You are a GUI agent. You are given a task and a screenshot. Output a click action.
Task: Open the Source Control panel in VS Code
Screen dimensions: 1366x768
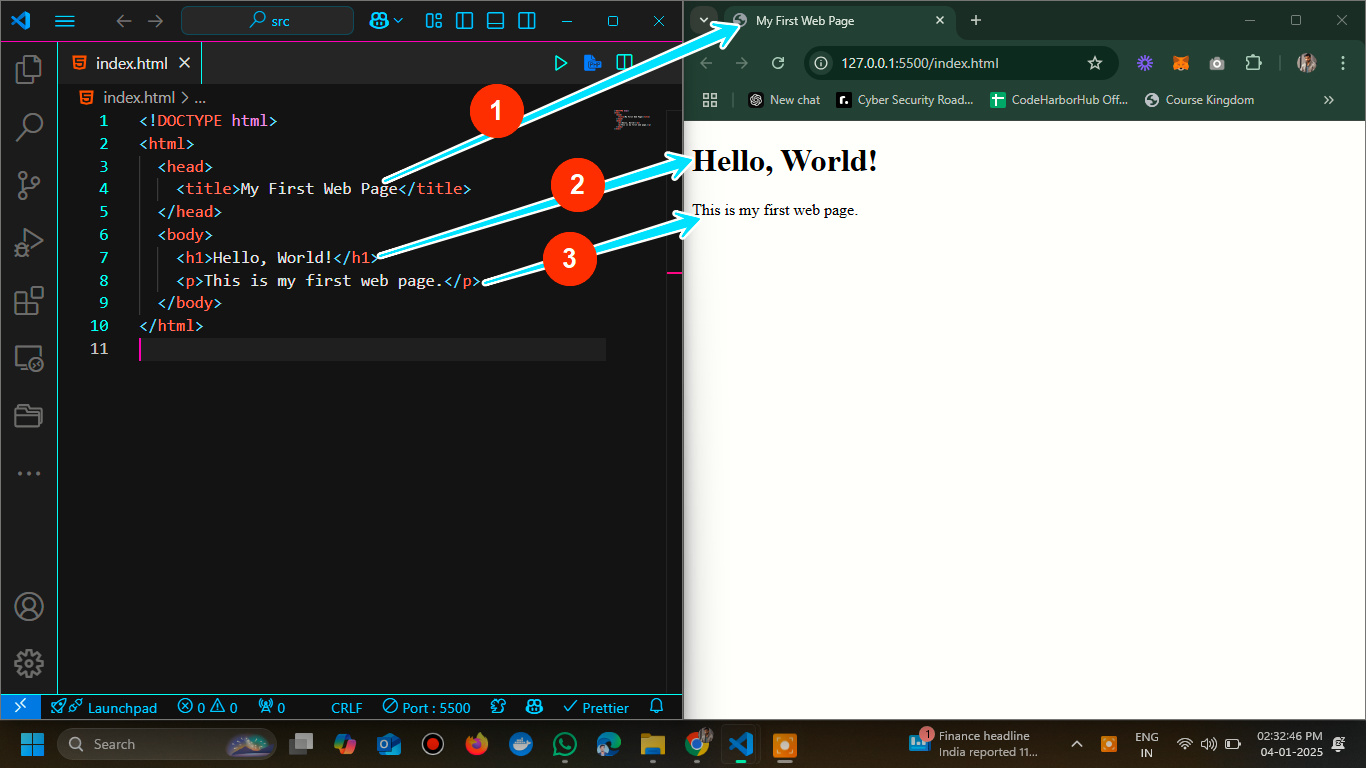tap(28, 185)
